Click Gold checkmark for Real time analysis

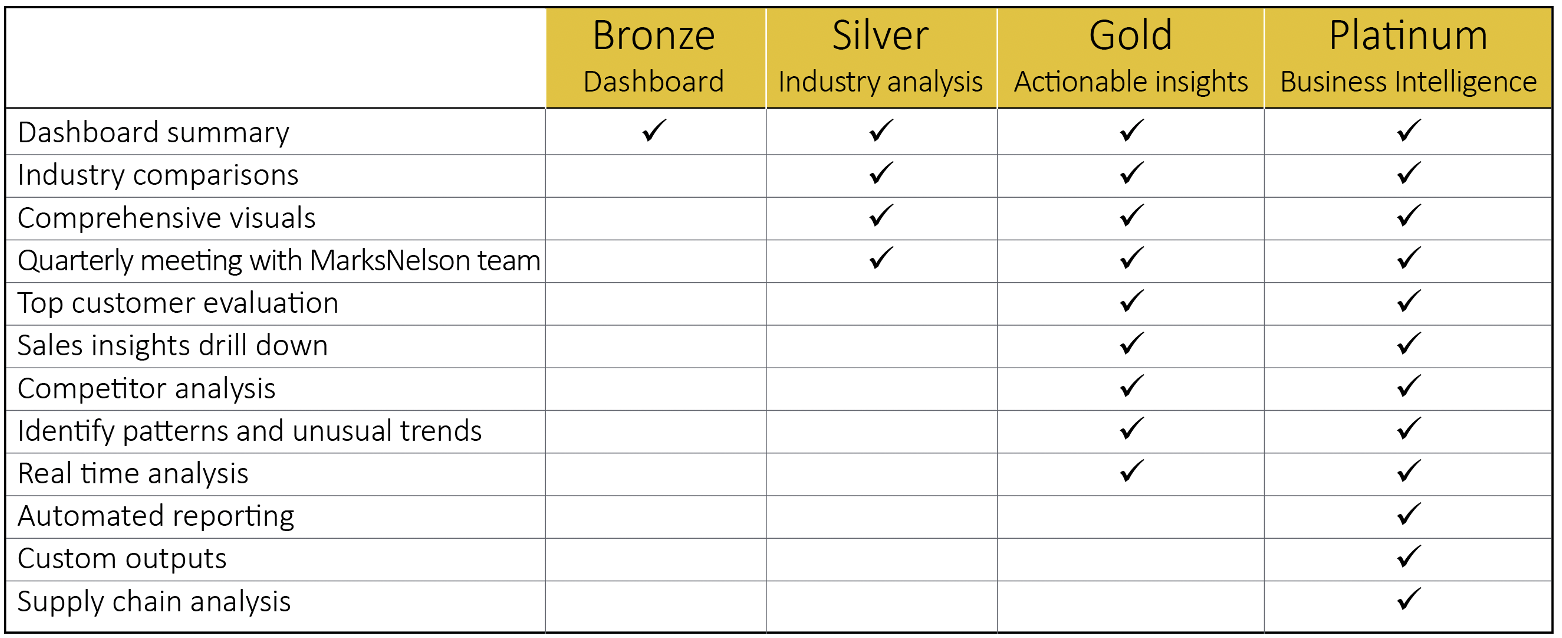click(x=1131, y=471)
